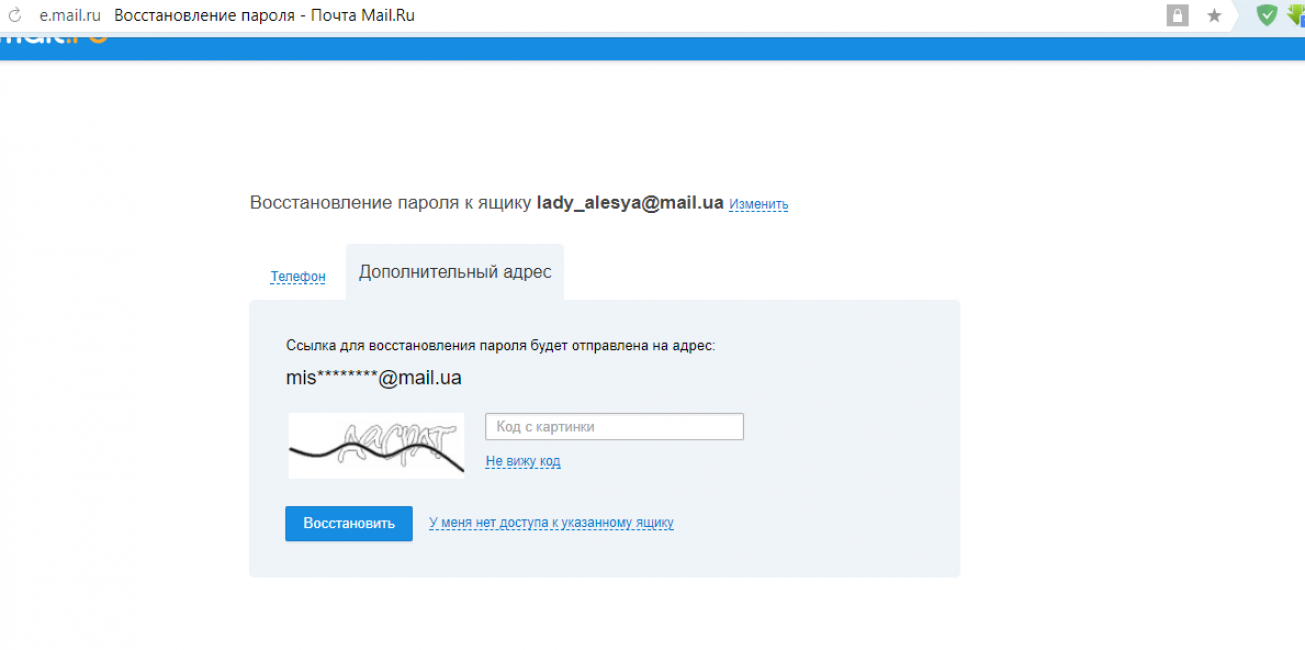This screenshot has height=650, width=1305.
Task: Focus the 'Код с картинки' input field
Action: coord(614,427)
